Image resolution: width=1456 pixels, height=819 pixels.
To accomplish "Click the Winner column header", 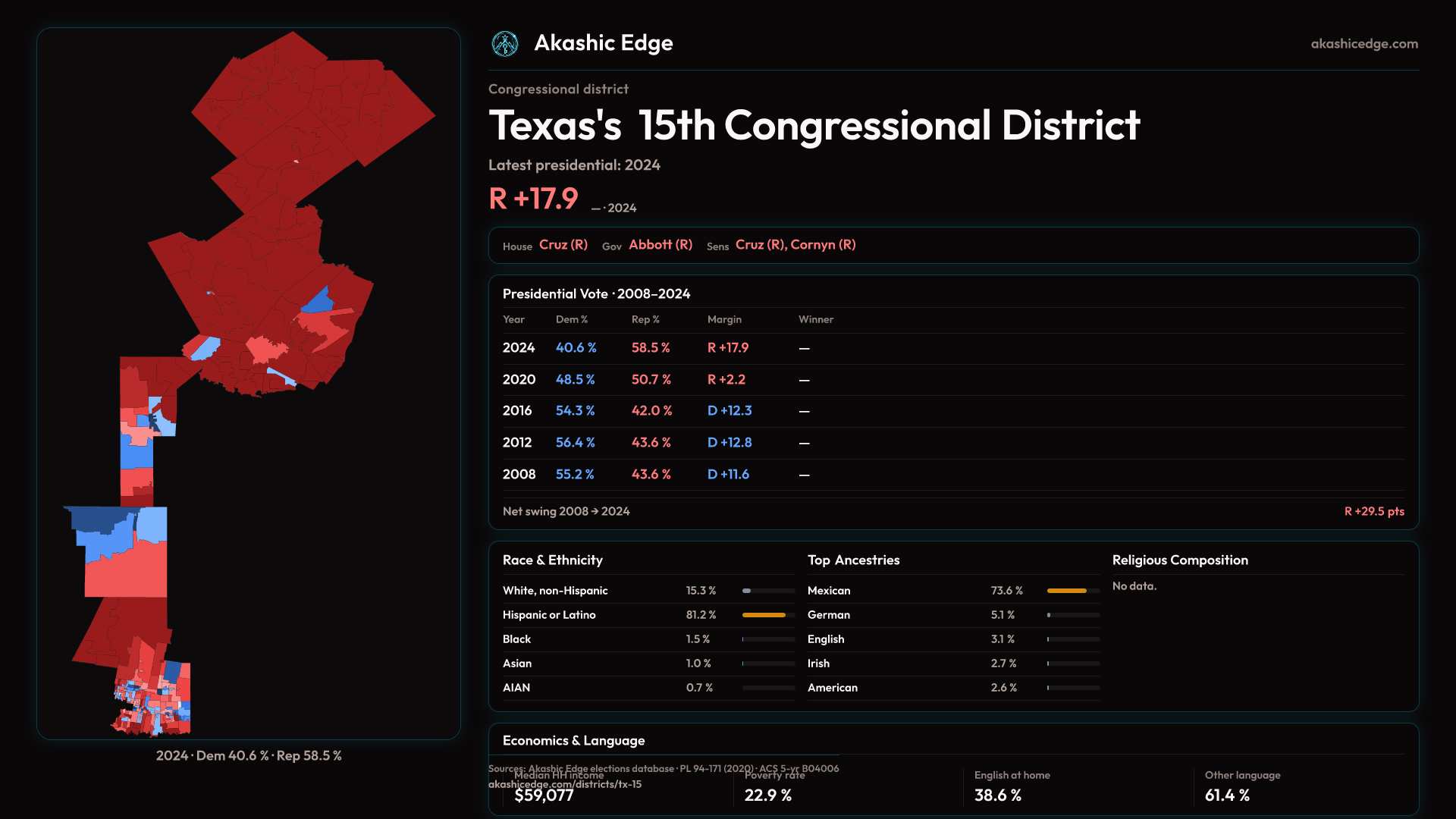I will pos(815,319).
